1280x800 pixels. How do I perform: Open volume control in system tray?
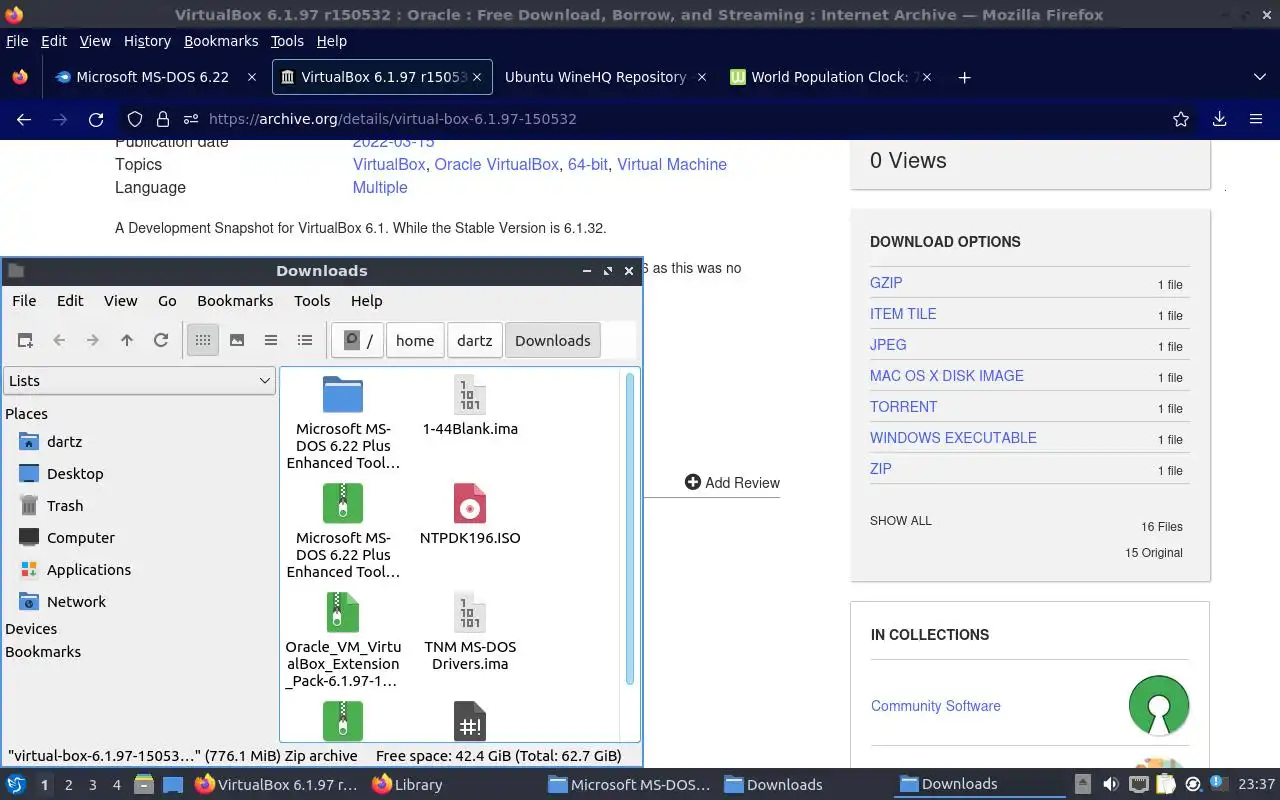click(1110, 784)
